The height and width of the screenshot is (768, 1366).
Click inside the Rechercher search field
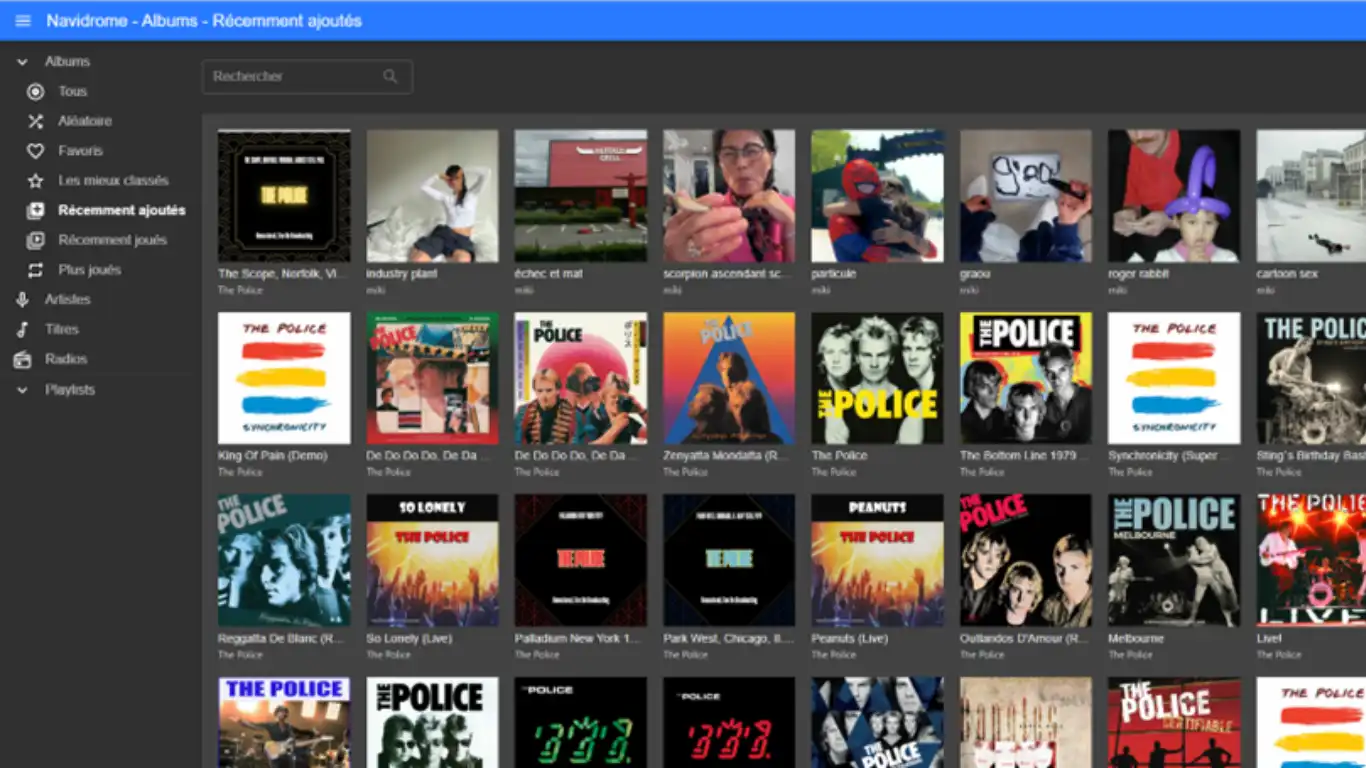295,76
